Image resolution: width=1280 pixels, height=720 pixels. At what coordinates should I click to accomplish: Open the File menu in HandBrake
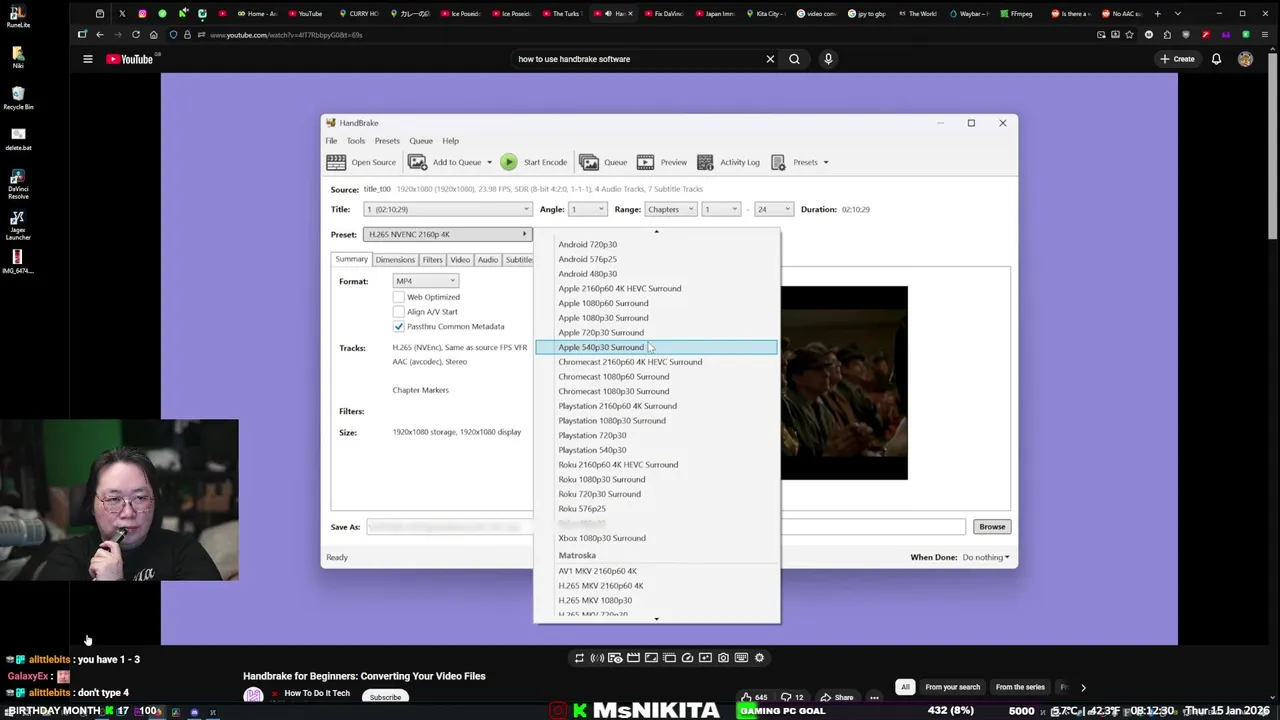pyautogui.click(x=331, y=141)
